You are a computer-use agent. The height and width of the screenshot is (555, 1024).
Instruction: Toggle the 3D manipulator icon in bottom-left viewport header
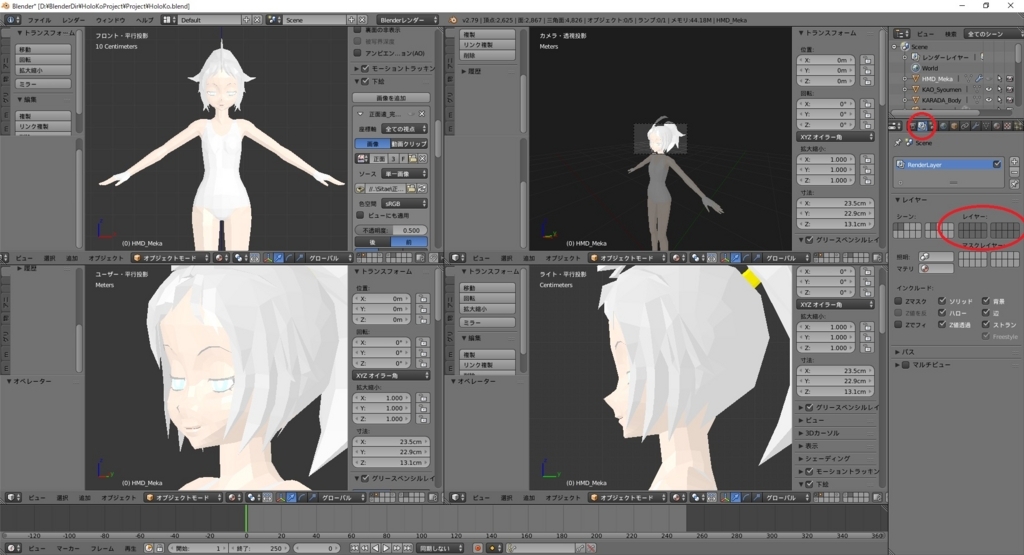[281, 498]
